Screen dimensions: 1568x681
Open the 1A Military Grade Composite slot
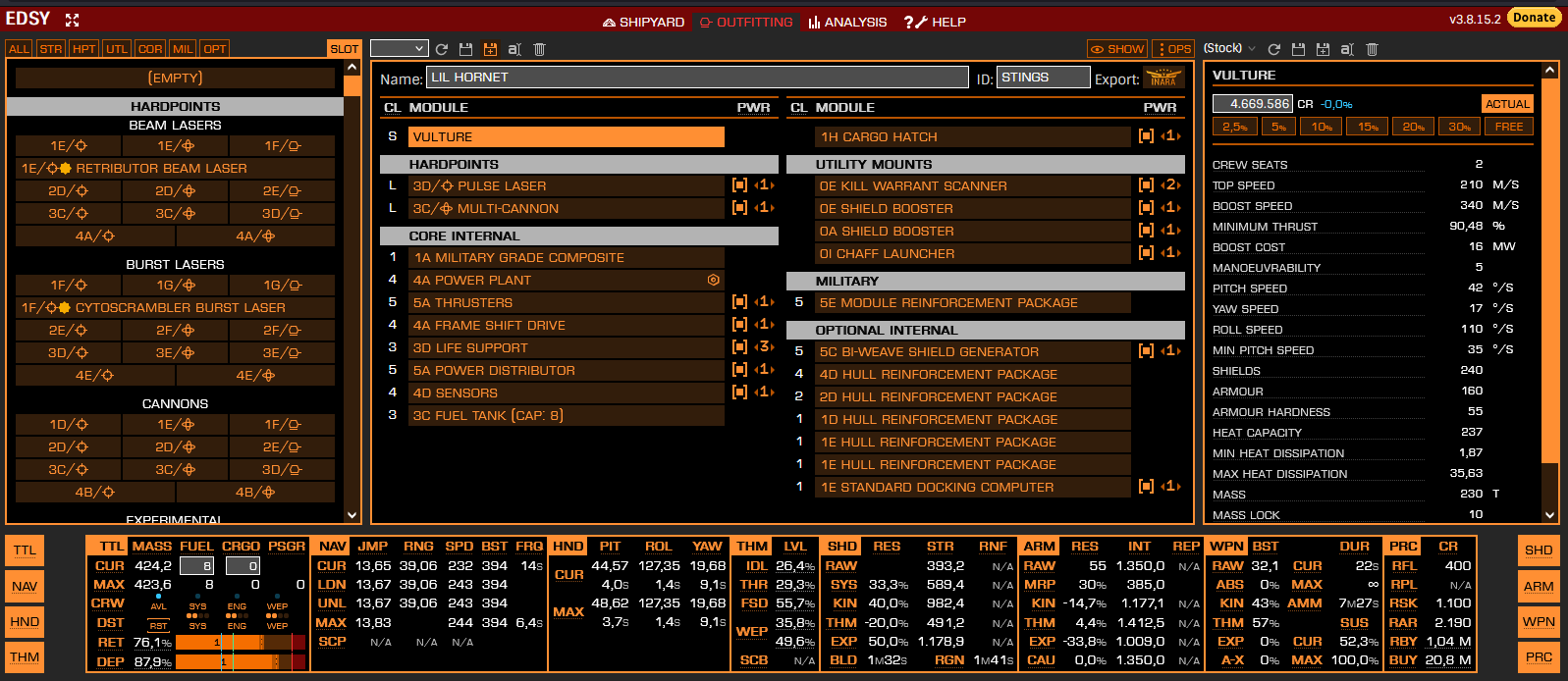click(567, 258)
